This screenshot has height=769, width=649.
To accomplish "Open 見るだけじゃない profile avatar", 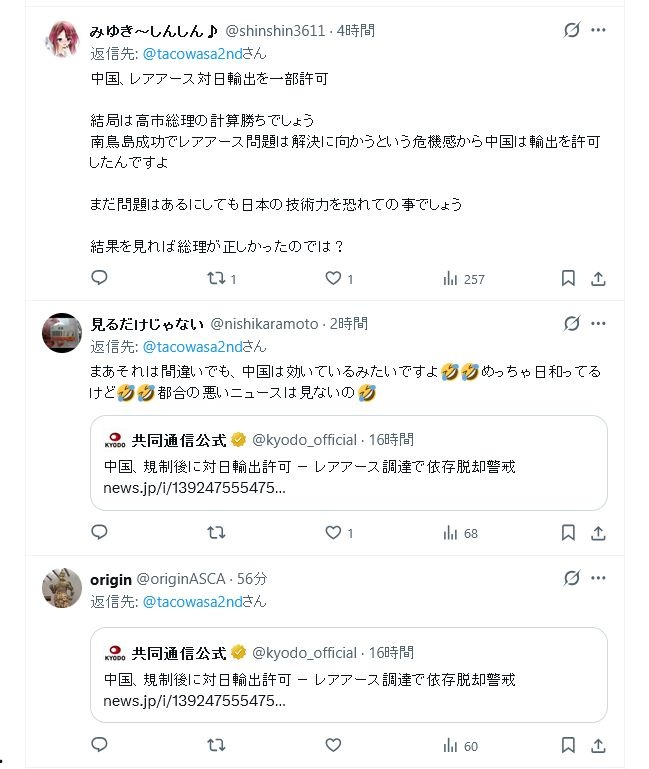I will coord(62,332).
